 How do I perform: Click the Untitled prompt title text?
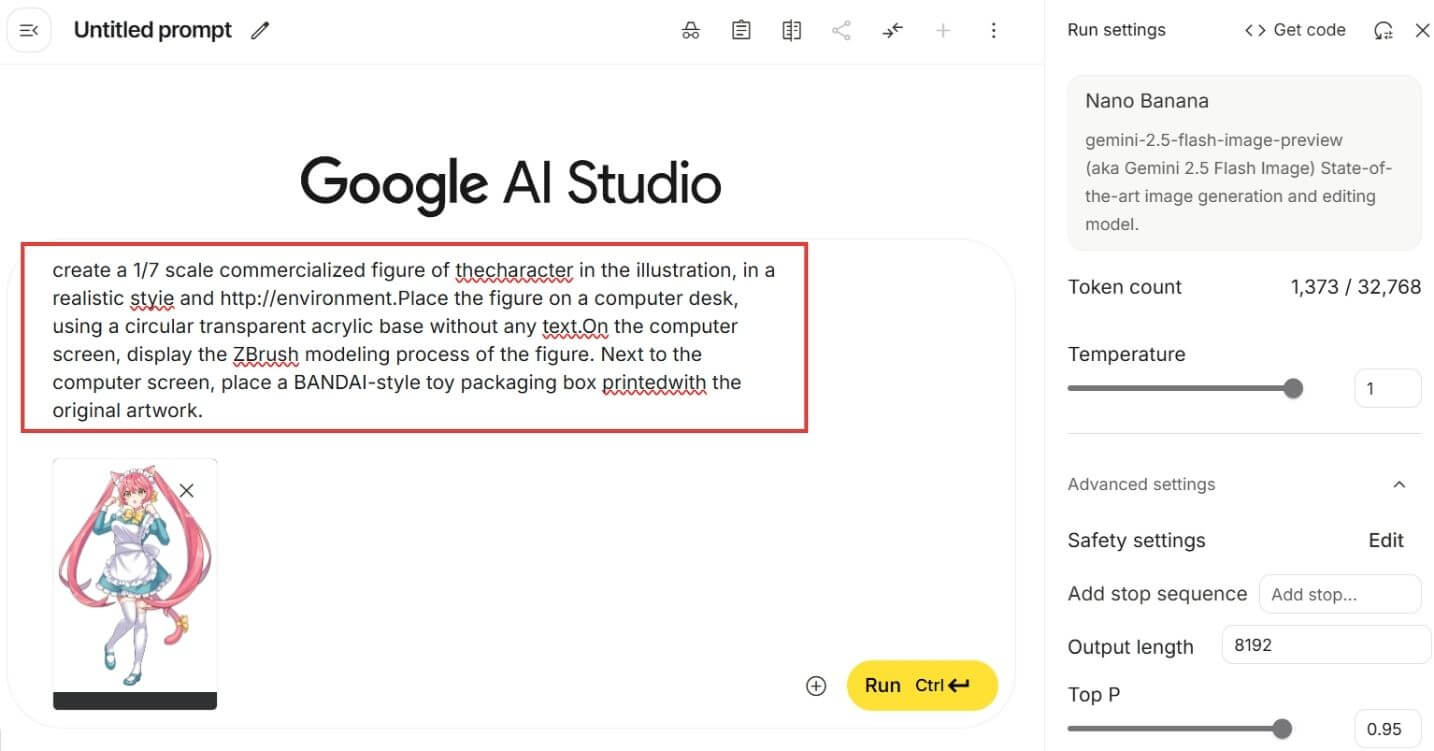pyautogui.click(x=152, y=30)
